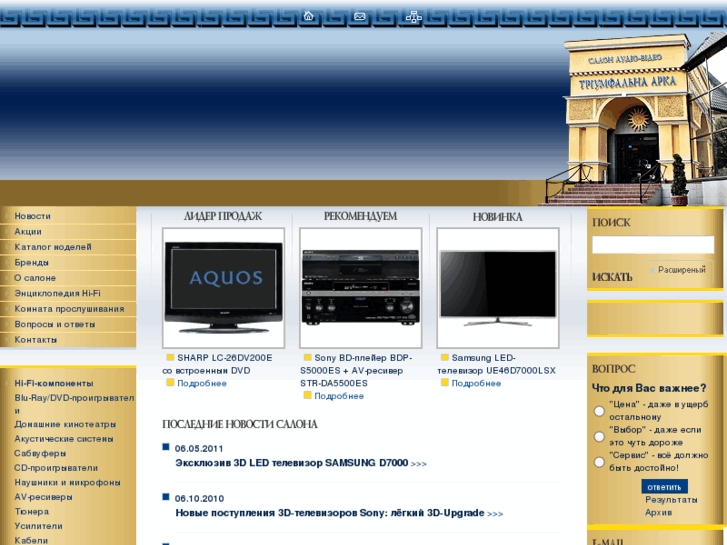Click the ИСКАТЬ search button

click(x=612, y=277)
